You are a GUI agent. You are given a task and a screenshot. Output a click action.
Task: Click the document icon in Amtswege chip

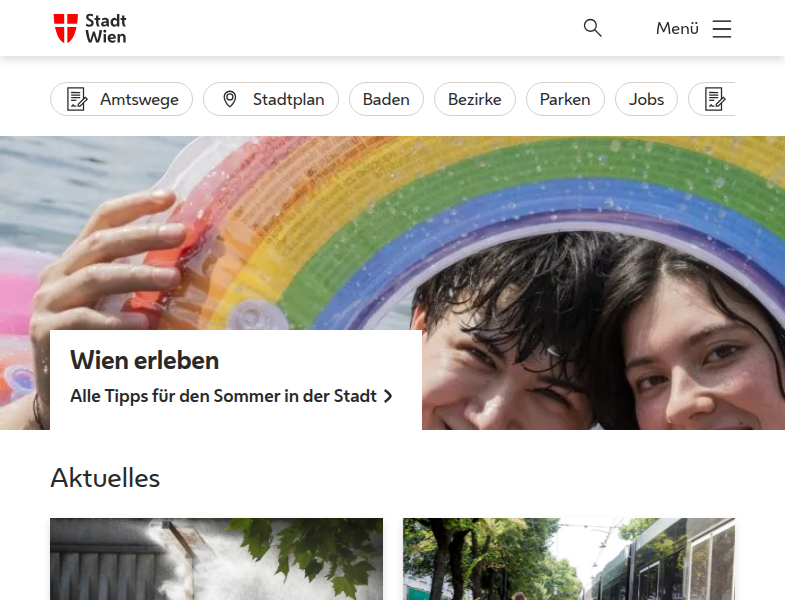pyautogui.click(x=77, y=99)
